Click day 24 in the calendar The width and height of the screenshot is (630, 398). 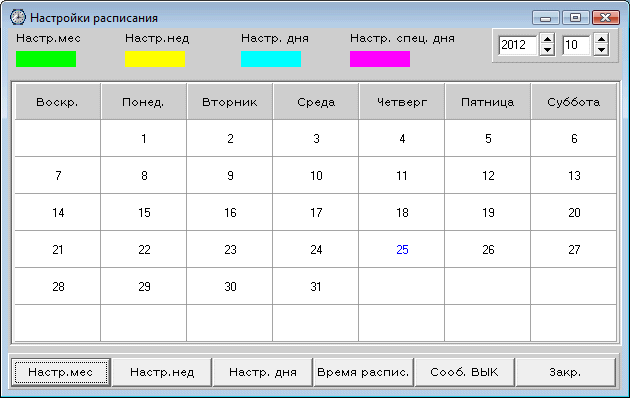coord(315,249)
